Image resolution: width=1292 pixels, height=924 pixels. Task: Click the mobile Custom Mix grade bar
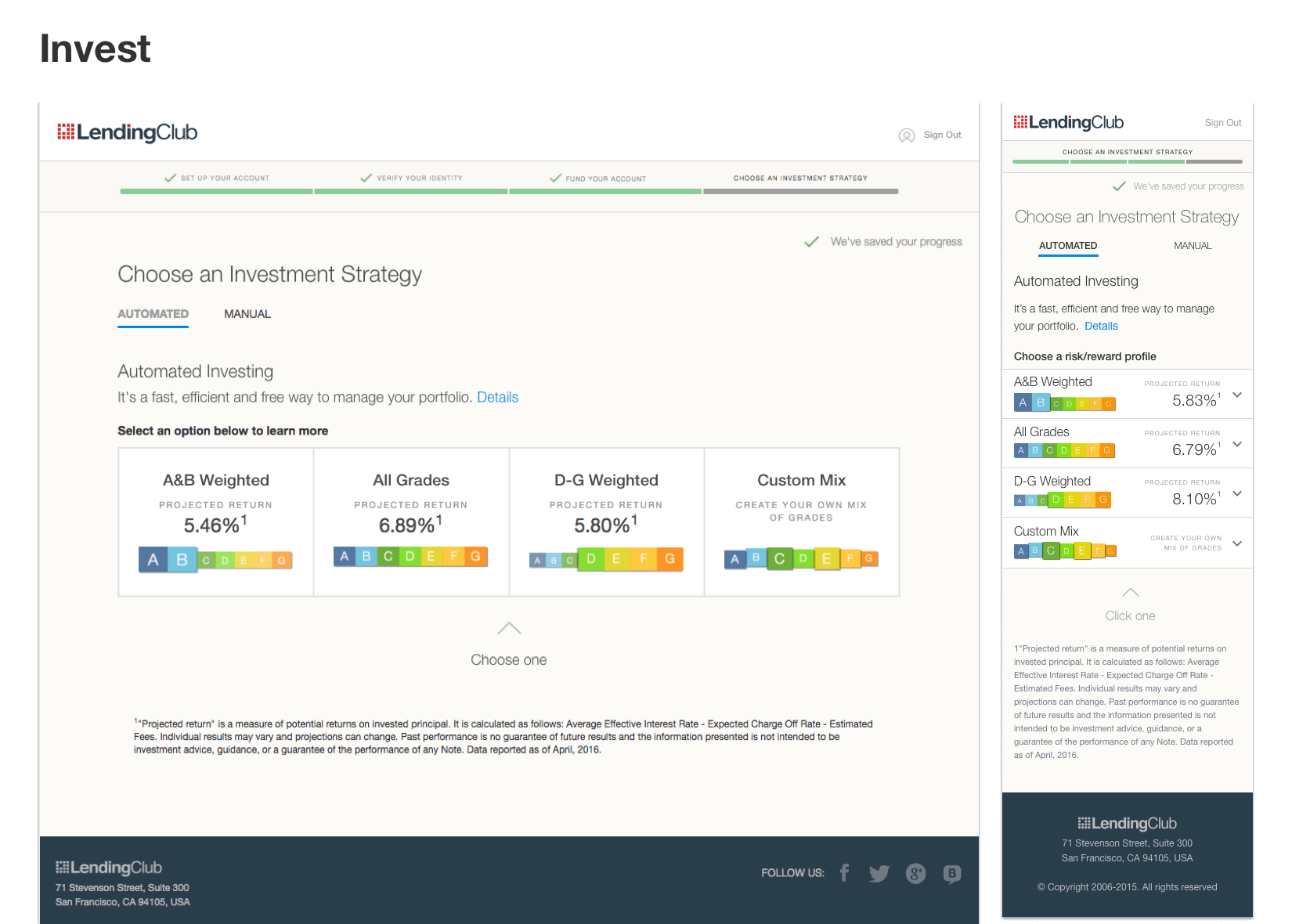point(1064,550)
